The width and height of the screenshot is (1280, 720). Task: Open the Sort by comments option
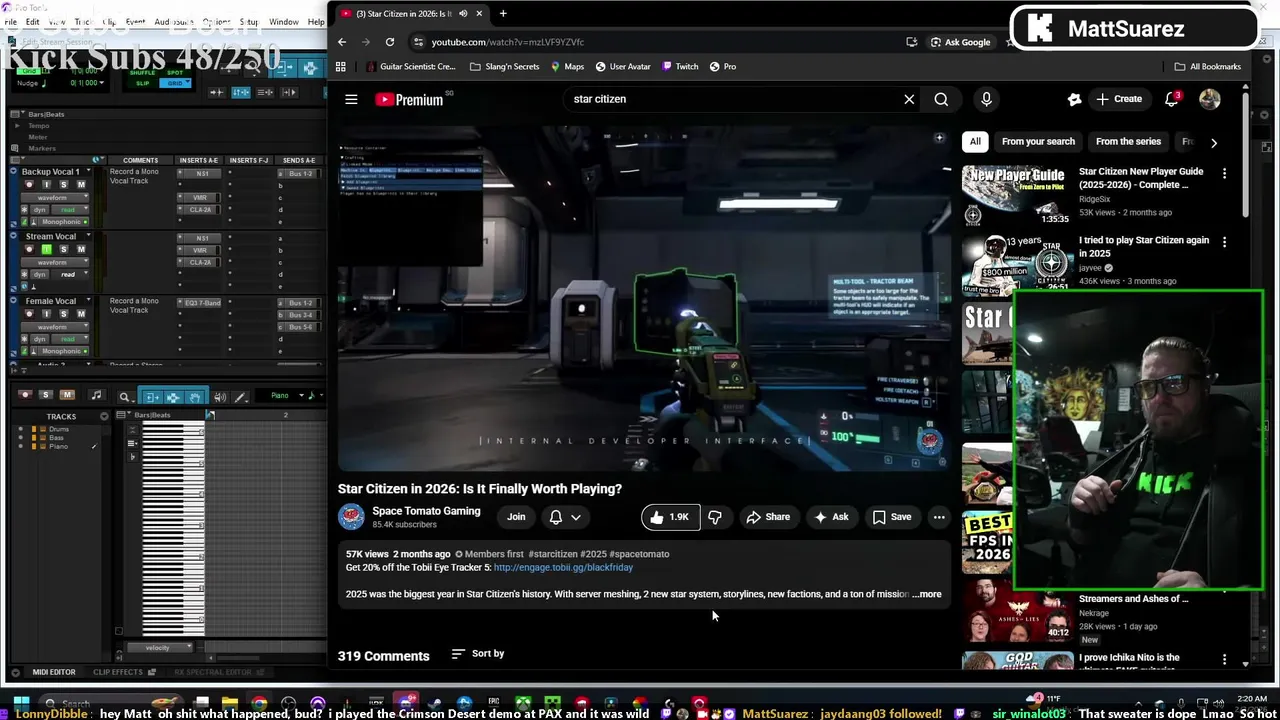point(478,654)
